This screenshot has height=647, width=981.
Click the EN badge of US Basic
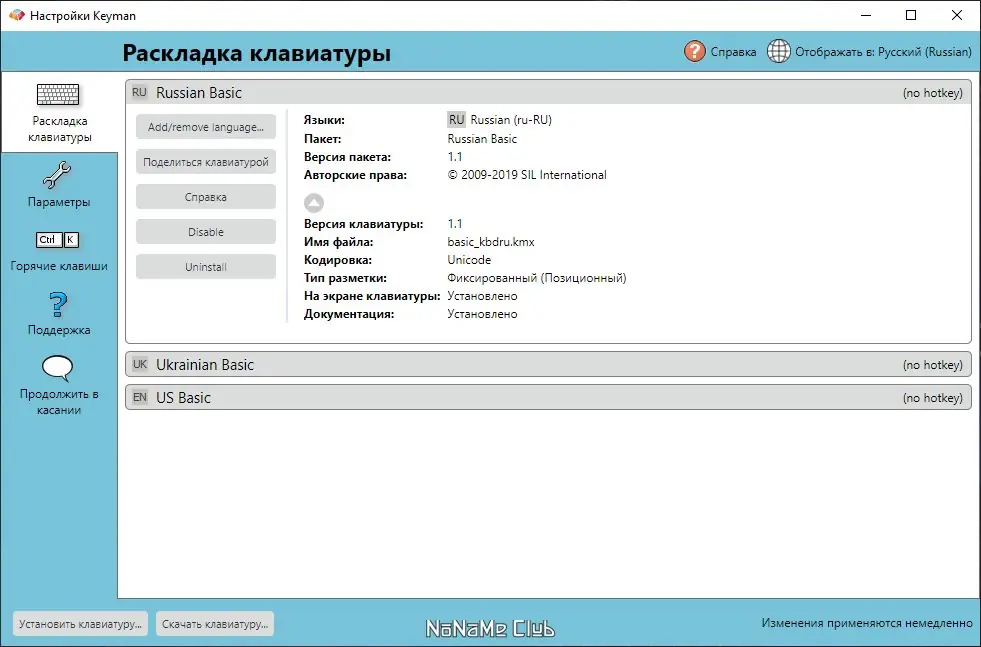[x=140, y=397]
